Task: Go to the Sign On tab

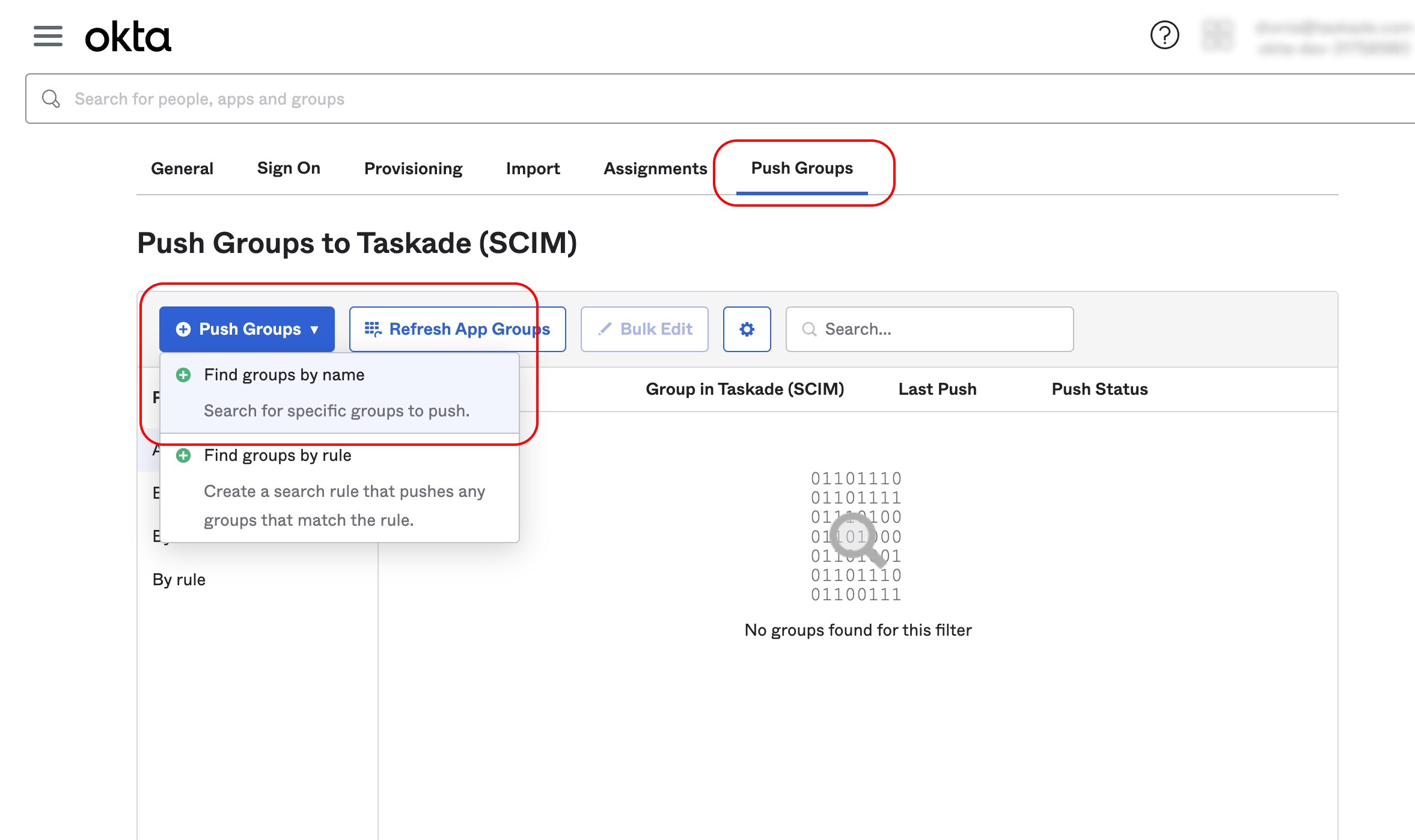Action: 289,168
